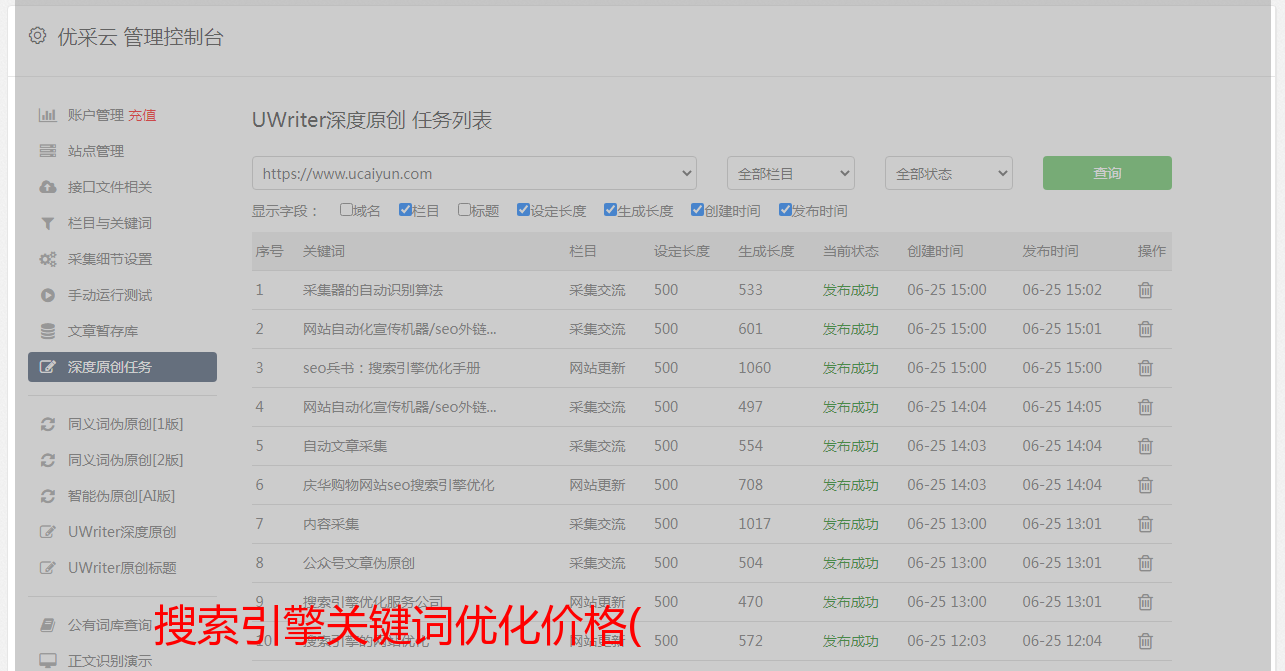Viewport: 1285px width, 671px height.
Task: Delete row 1 using its trash icon
Action: tap(1145, 290)
